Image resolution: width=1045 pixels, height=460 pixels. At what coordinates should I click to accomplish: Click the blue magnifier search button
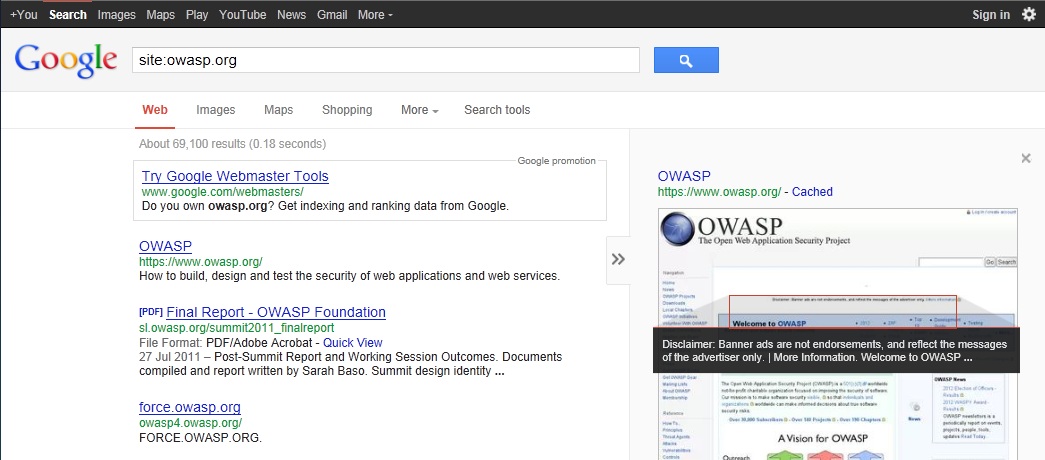[686, 60]
